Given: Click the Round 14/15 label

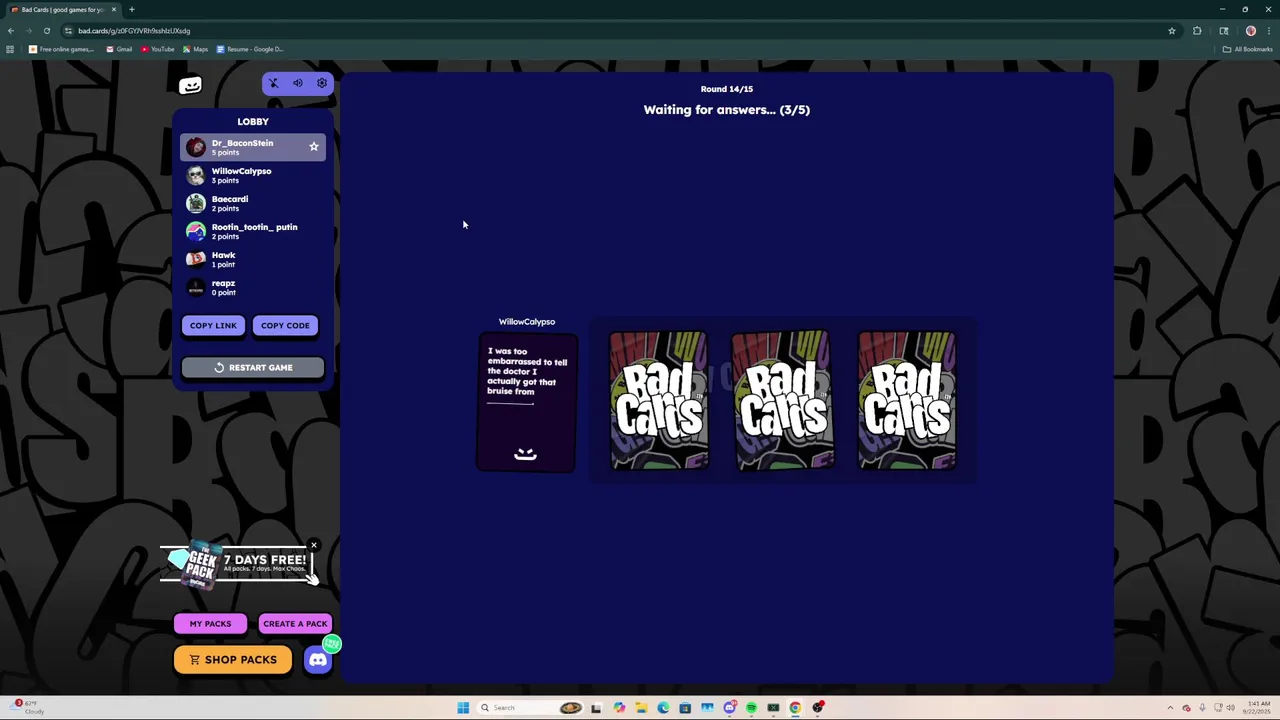Looking at the screenshot, I should 727,89.
